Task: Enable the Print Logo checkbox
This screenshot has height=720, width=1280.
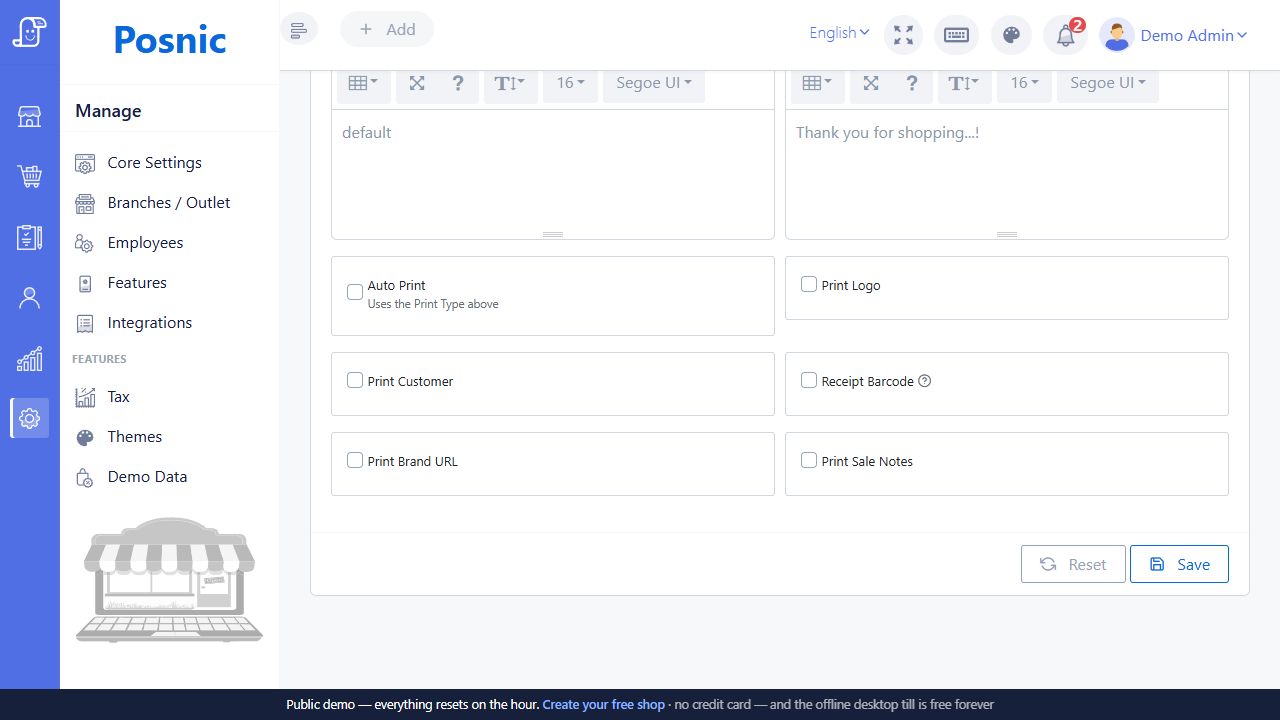Action: [809, 284]
